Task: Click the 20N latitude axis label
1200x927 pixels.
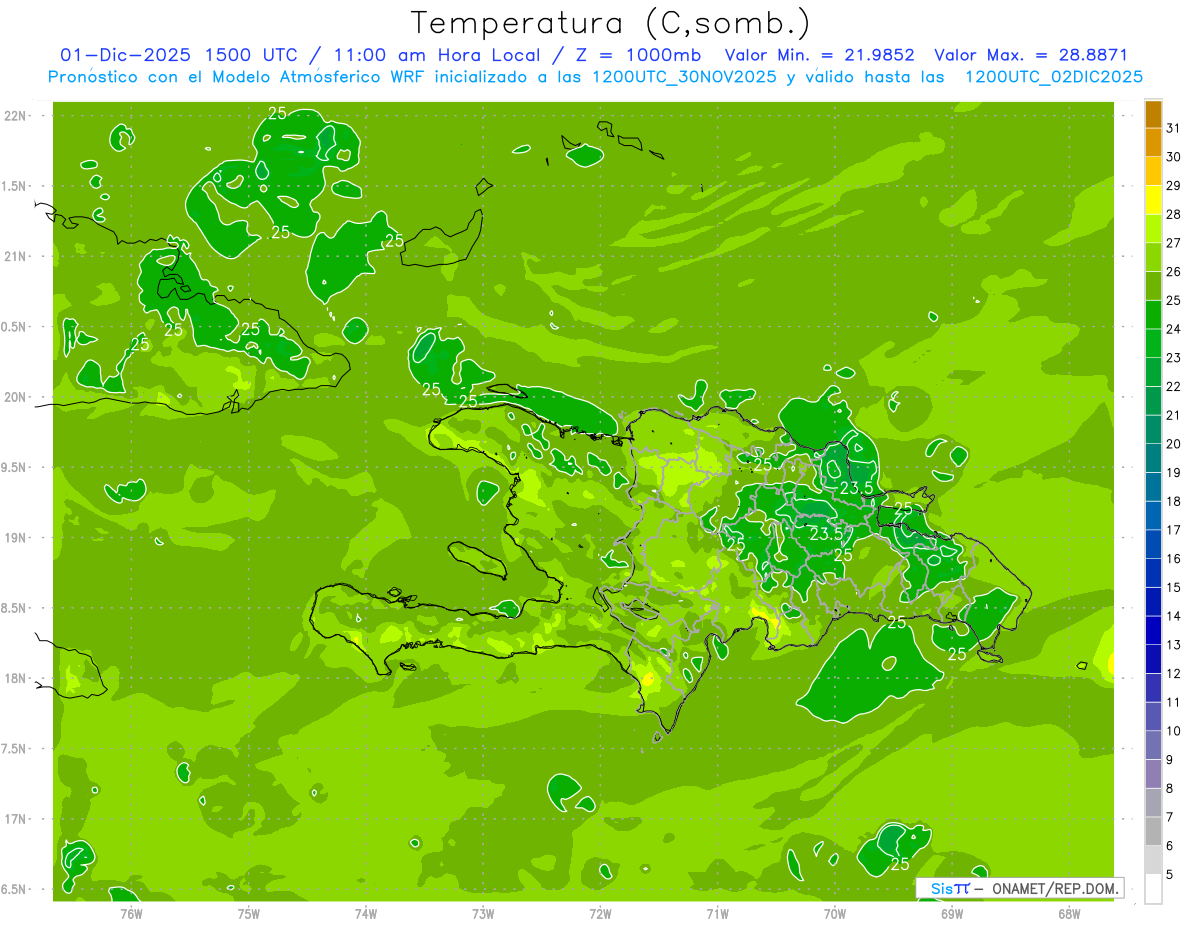Action: (16, 397)
